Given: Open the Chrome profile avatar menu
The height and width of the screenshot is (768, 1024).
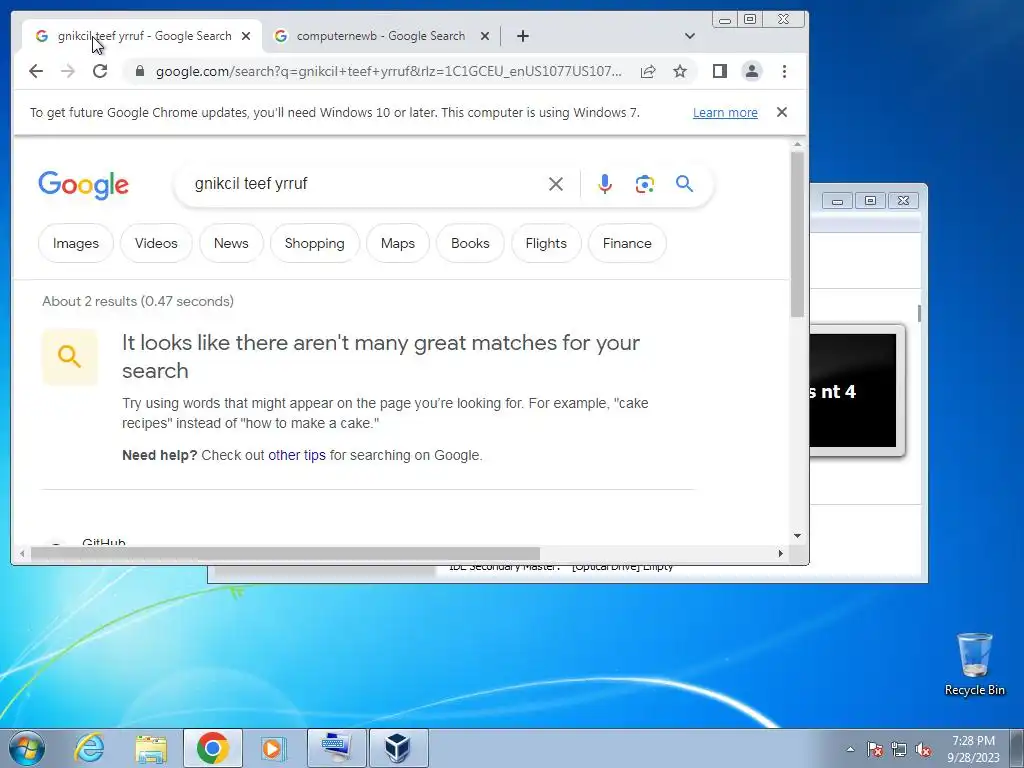Looking at the screenshot, I should tap(752, 71).
